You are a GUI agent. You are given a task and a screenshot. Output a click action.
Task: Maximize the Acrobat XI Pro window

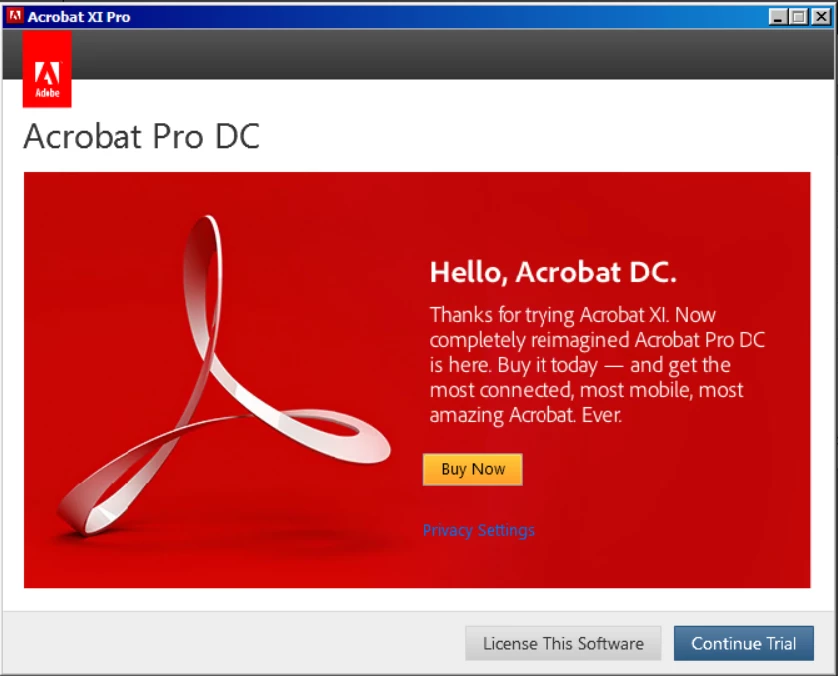click(798, 17)
